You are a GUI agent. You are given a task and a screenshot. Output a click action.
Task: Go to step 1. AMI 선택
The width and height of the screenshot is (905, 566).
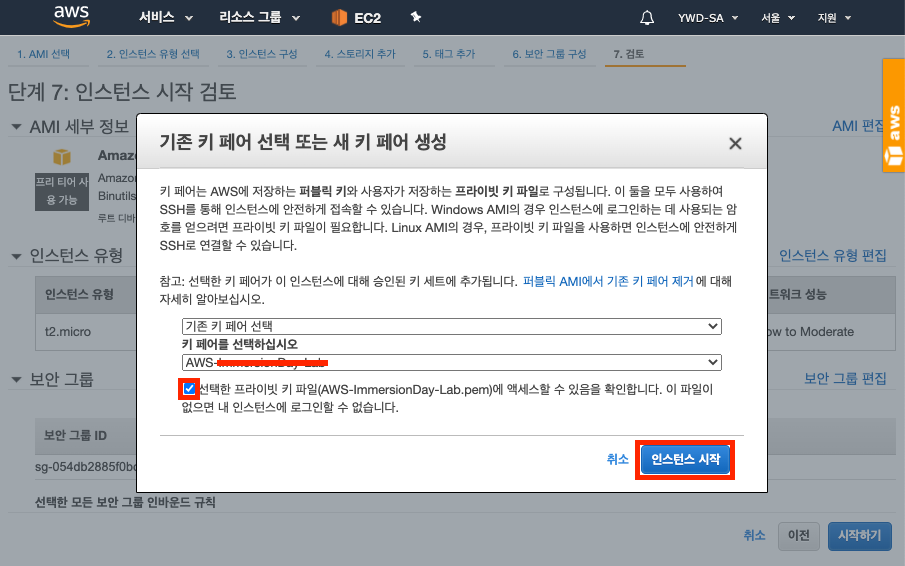click(43, 54)
